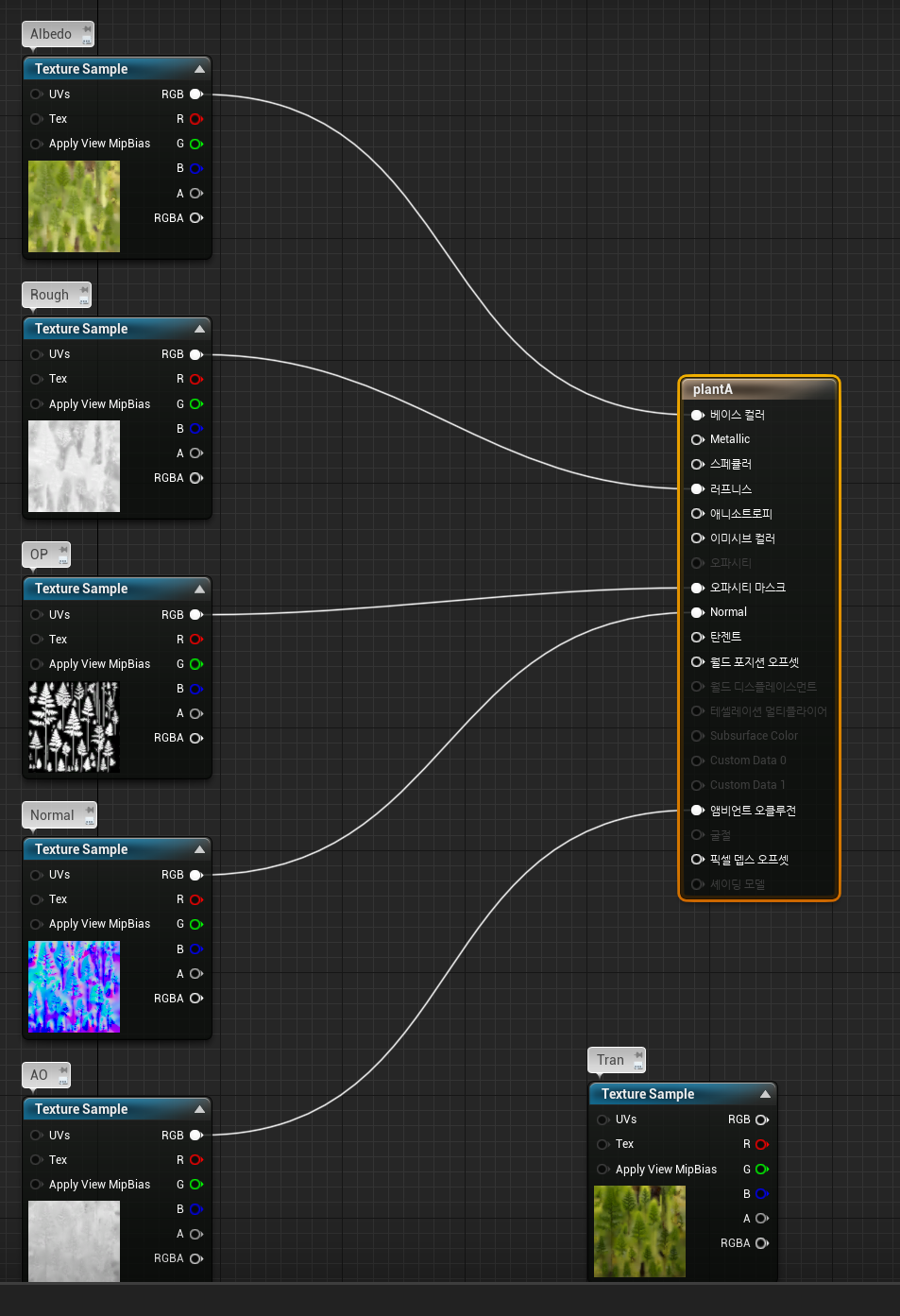The height and width of the screenshot is (1316, 900).
Task: Collapse the Rough Texture Sample node
Action: coord(199,329)
